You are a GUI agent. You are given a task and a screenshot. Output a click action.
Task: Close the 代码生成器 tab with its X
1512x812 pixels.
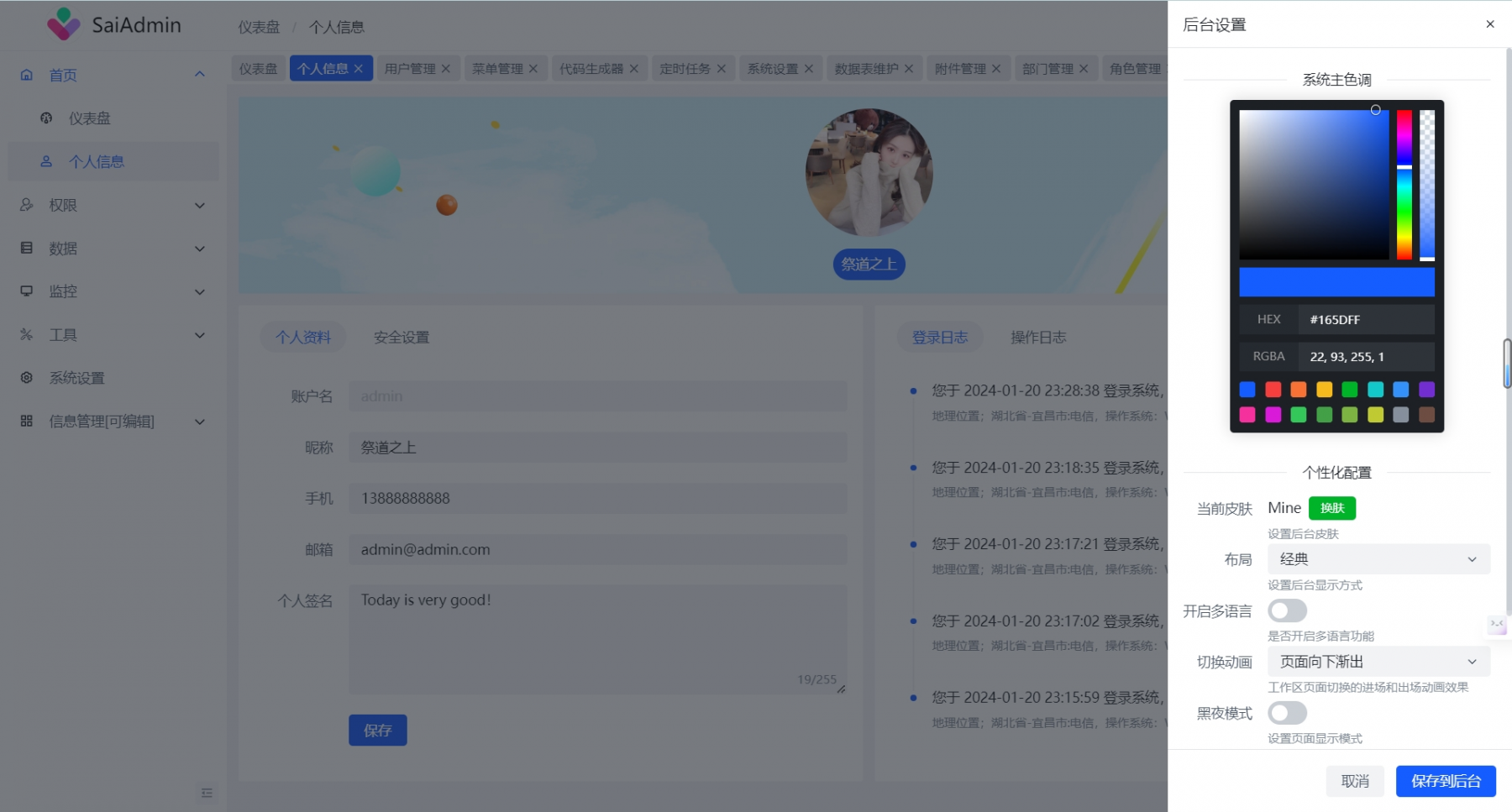click(x=634, y=69)
